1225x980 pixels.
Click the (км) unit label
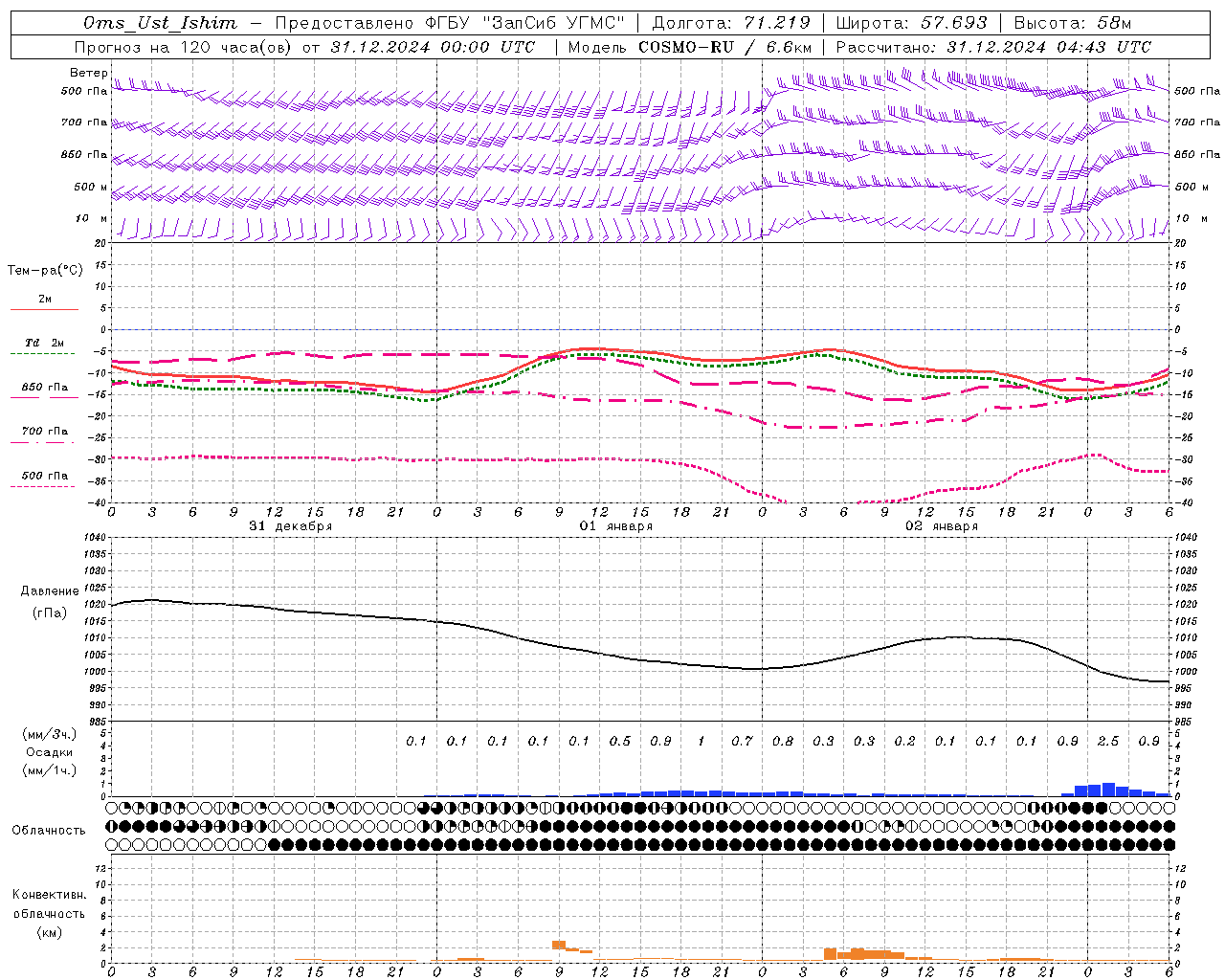click(x=50, y=932)
